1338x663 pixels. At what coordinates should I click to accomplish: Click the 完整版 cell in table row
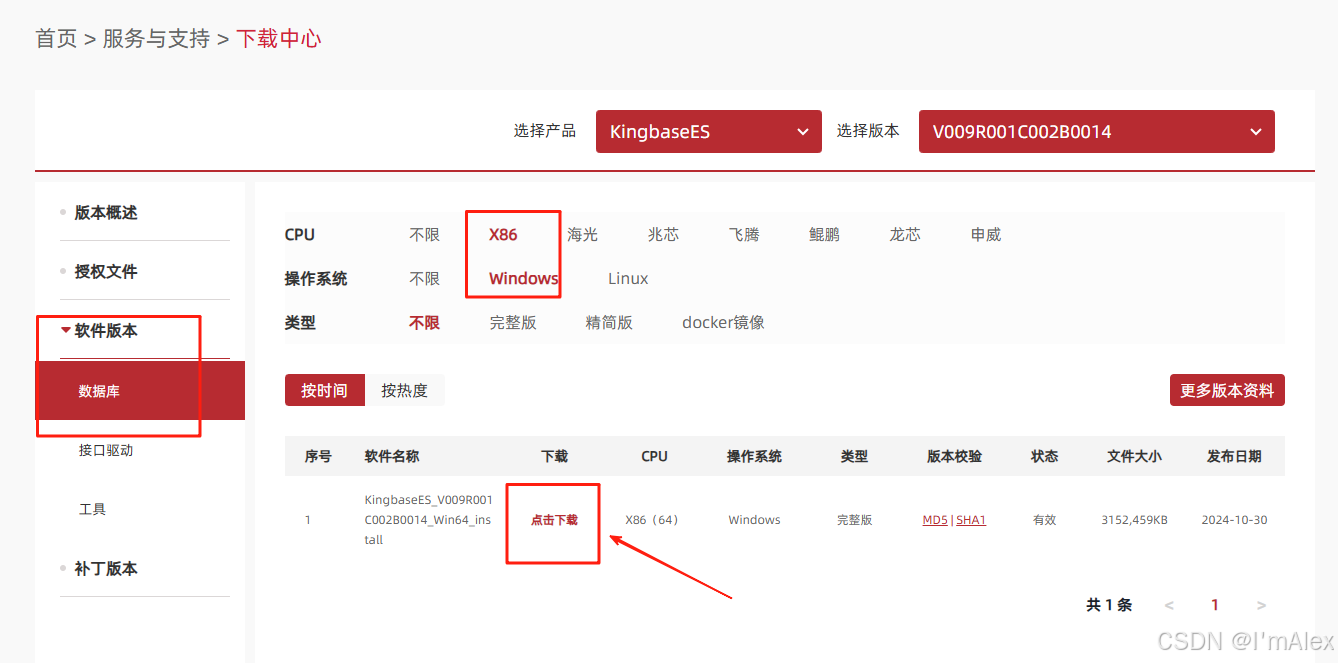tap(854, 520)
